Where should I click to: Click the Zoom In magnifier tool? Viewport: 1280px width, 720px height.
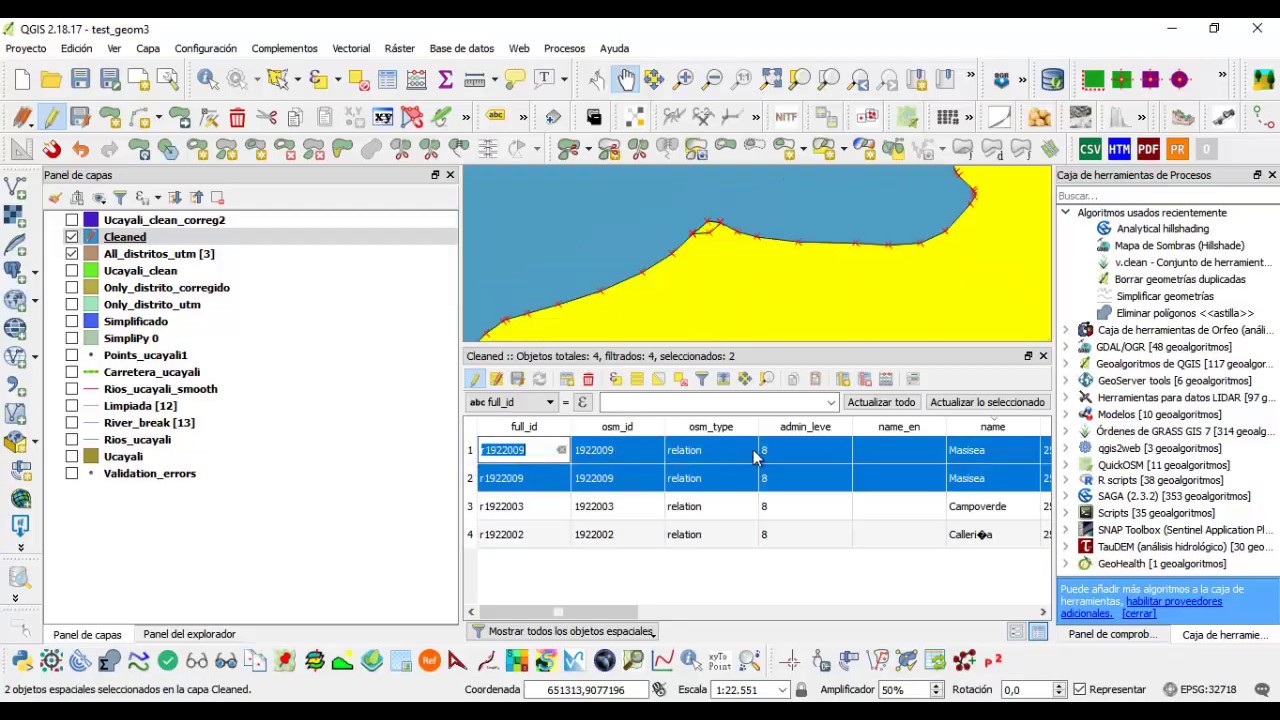tap(684, 79)
